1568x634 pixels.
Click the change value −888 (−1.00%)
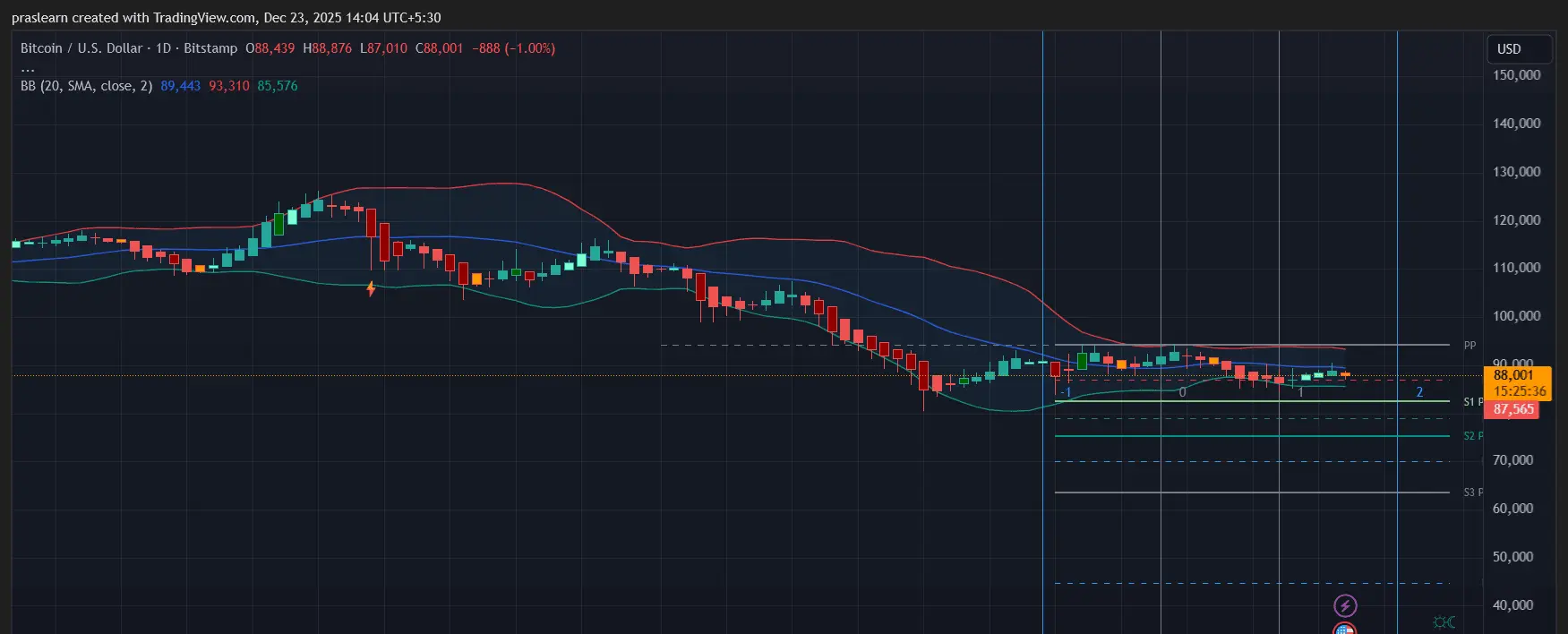pyautogui.click(x=514, y=48)
